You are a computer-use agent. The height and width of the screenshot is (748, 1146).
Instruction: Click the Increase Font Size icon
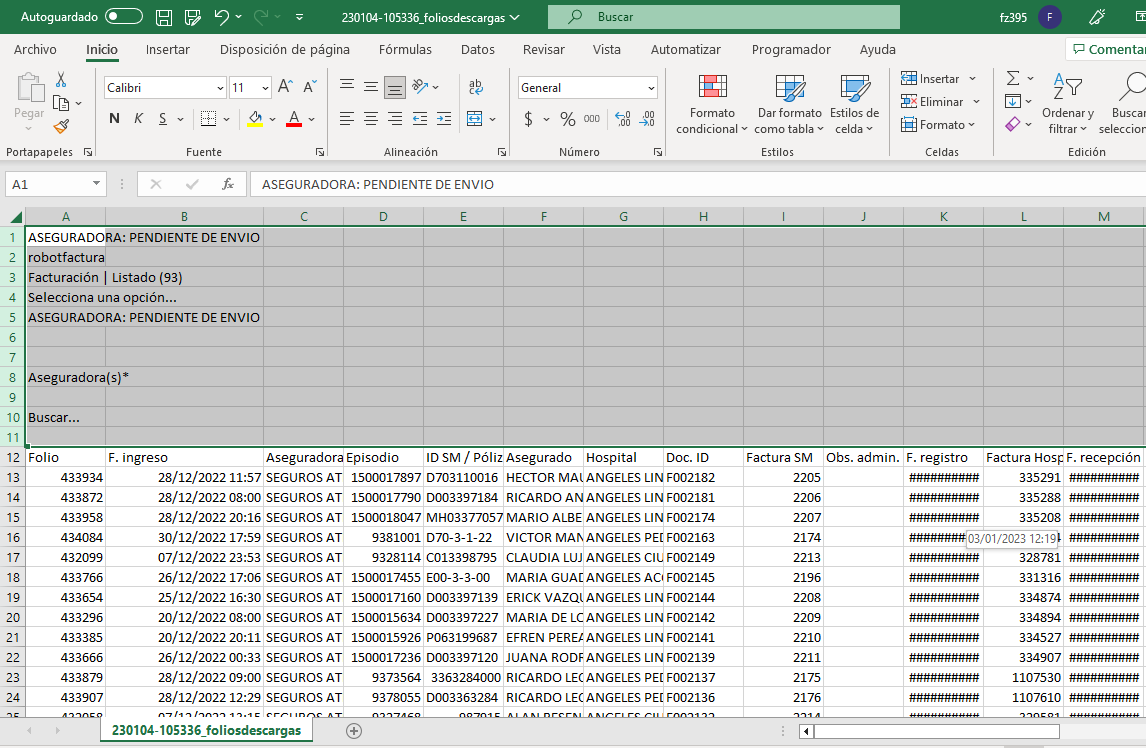[x=285, y=88]
